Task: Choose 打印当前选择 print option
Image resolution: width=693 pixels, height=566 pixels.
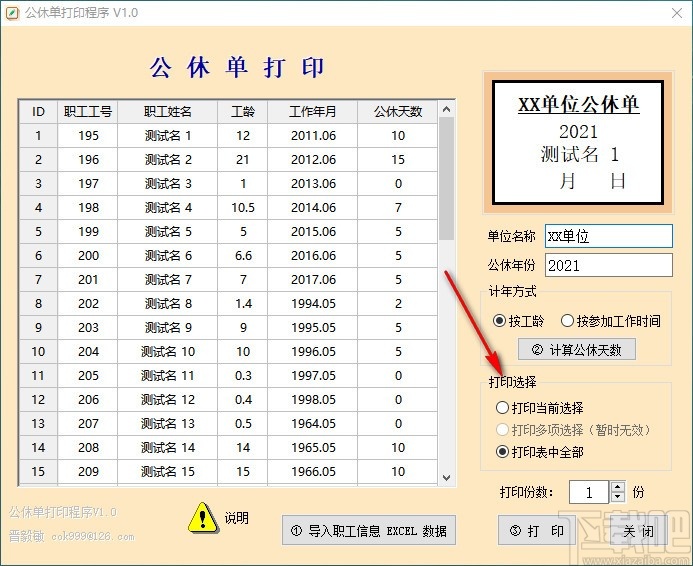Action: pyautogui.click(x=540, y=407)
